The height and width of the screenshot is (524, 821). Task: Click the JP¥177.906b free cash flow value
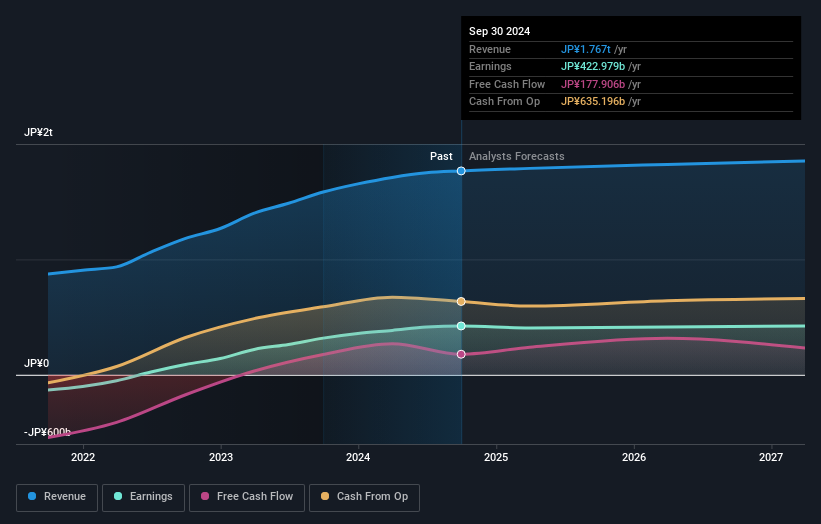pos(593,84)
